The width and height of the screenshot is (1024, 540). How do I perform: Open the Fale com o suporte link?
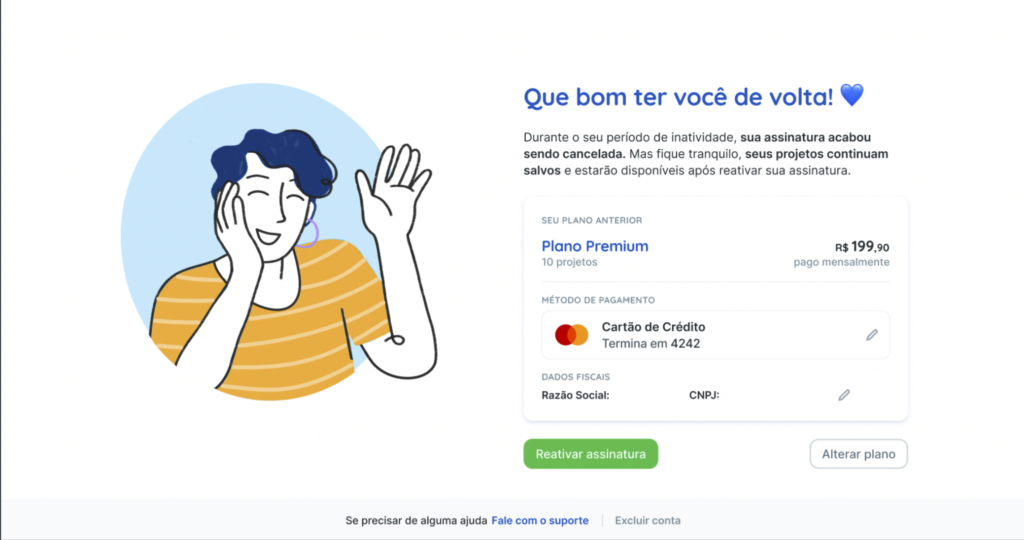click(x=539, y=520)
